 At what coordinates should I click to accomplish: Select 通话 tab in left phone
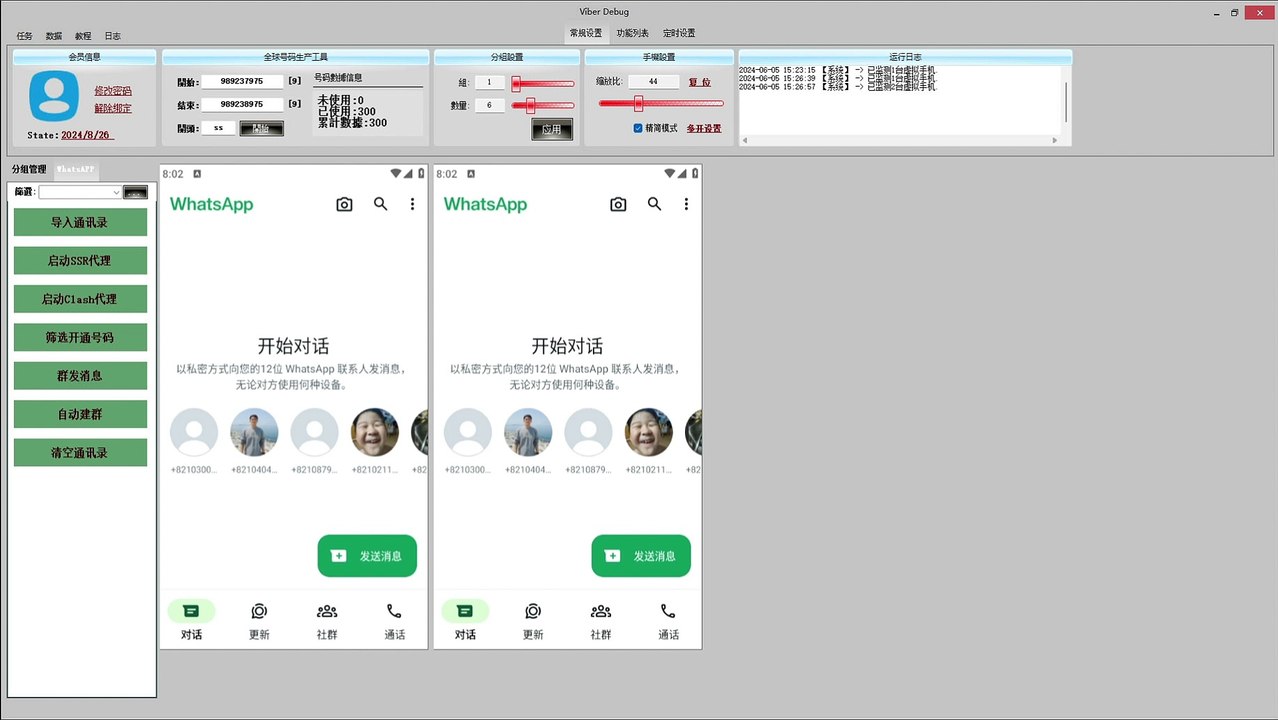pos(394,621)
